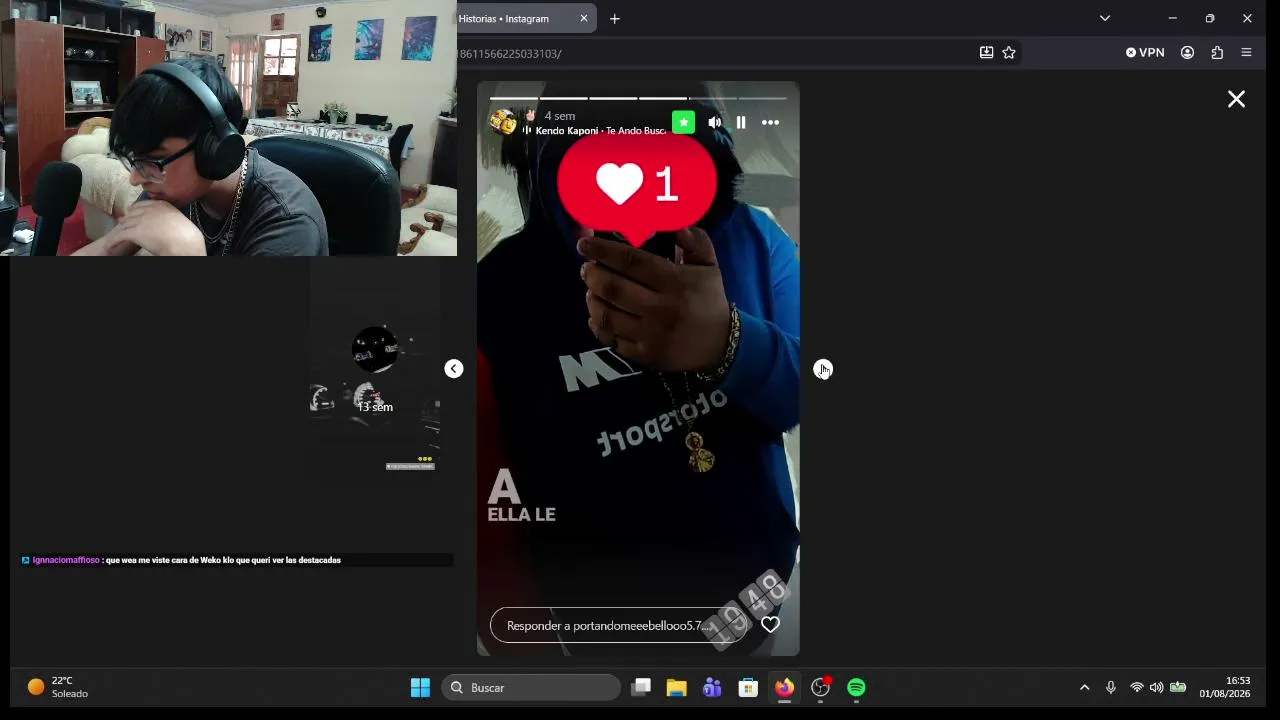Launch File Explorer from the taskbar
The height and width of the screenshot is (720, 1280).
[x=676, y=687]
